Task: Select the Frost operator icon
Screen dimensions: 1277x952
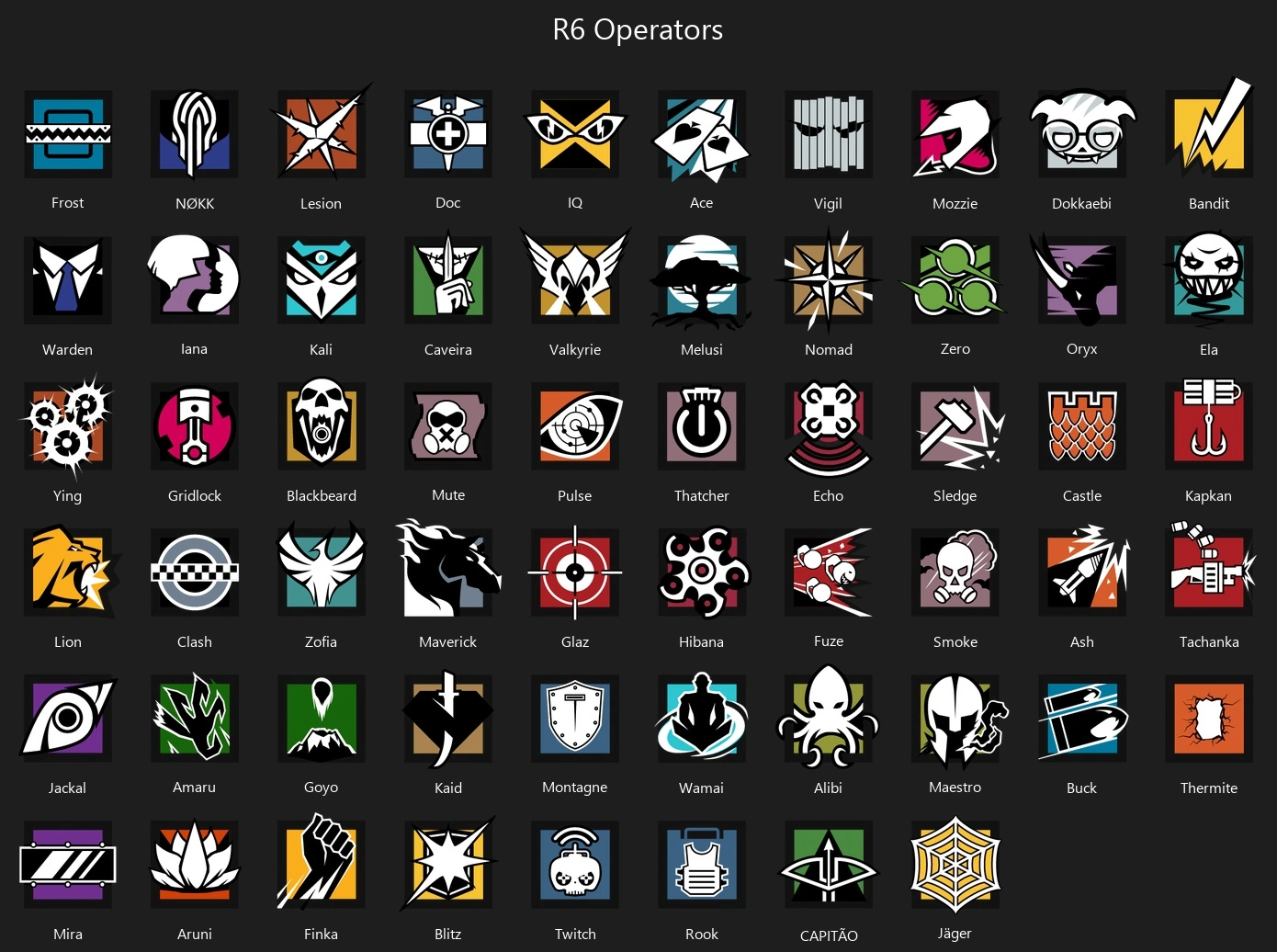Action: click(68, 134)
